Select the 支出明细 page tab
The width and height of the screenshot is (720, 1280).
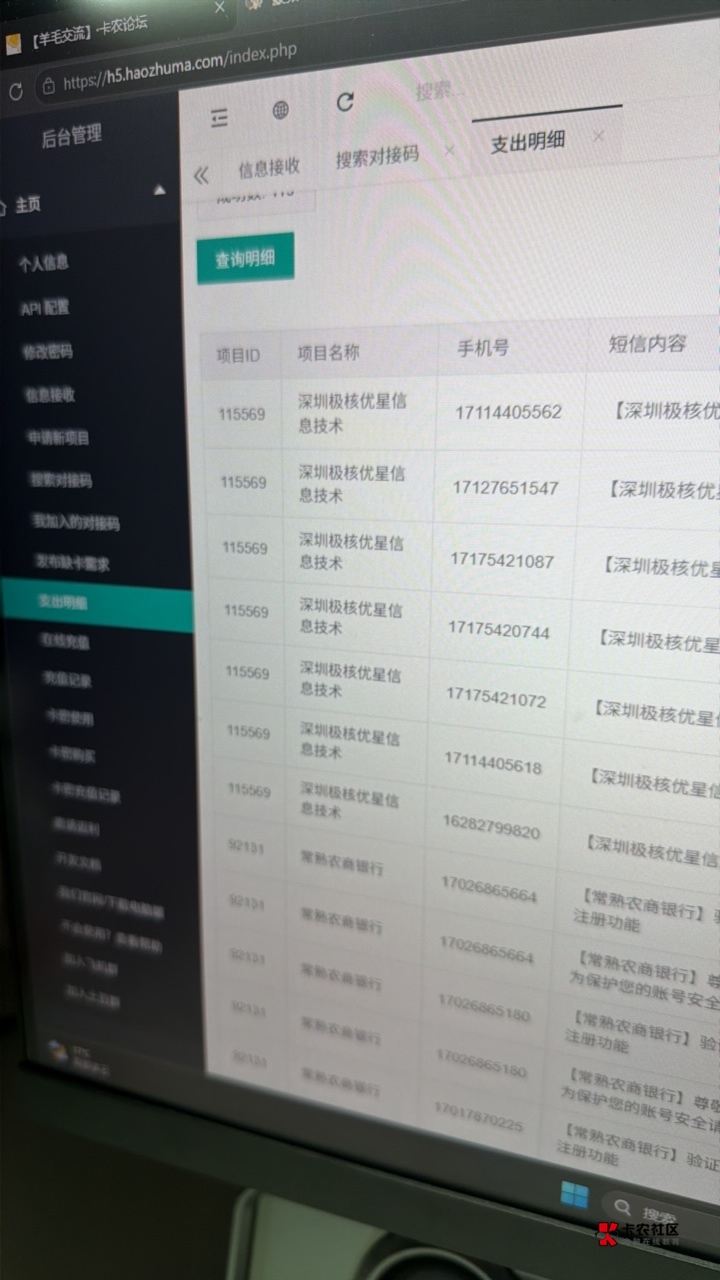[x=528, y=142]
